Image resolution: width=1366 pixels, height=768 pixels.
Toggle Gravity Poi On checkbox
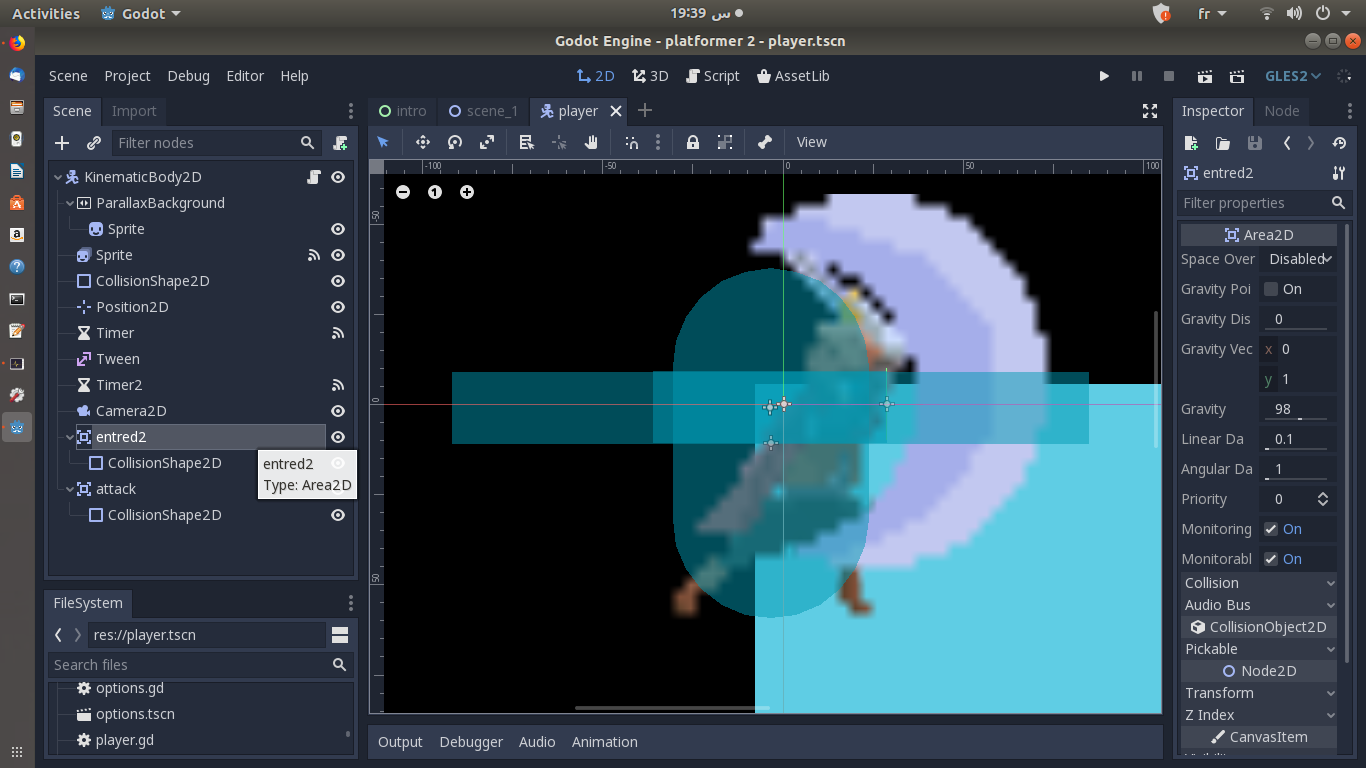tap(1271, 289)
